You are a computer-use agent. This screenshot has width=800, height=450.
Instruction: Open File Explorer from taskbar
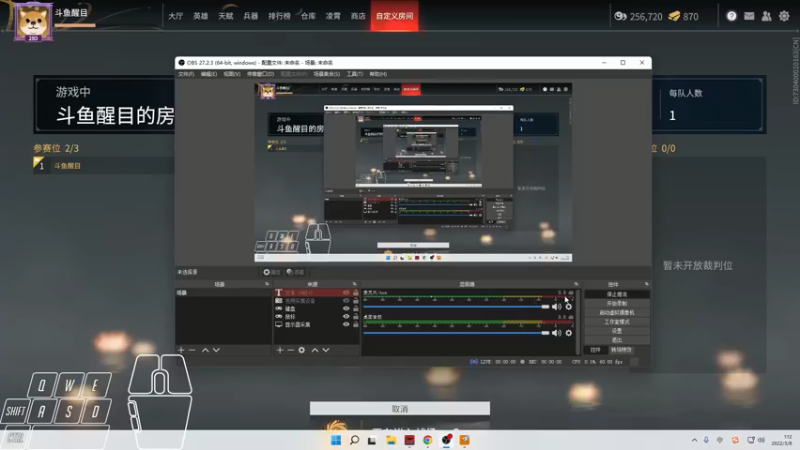391,440
